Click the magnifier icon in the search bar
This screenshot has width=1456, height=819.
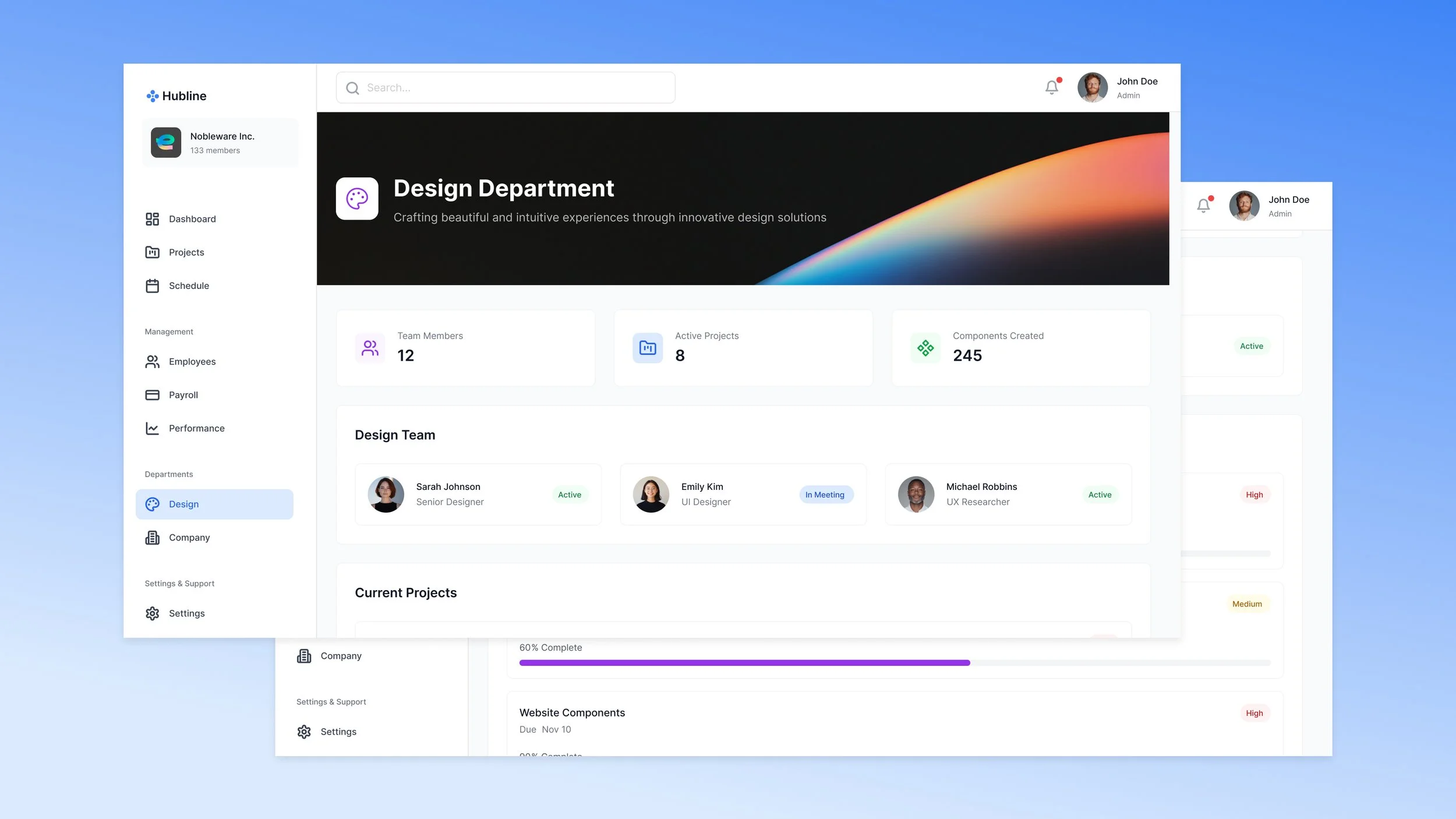(x=352, y=88)
